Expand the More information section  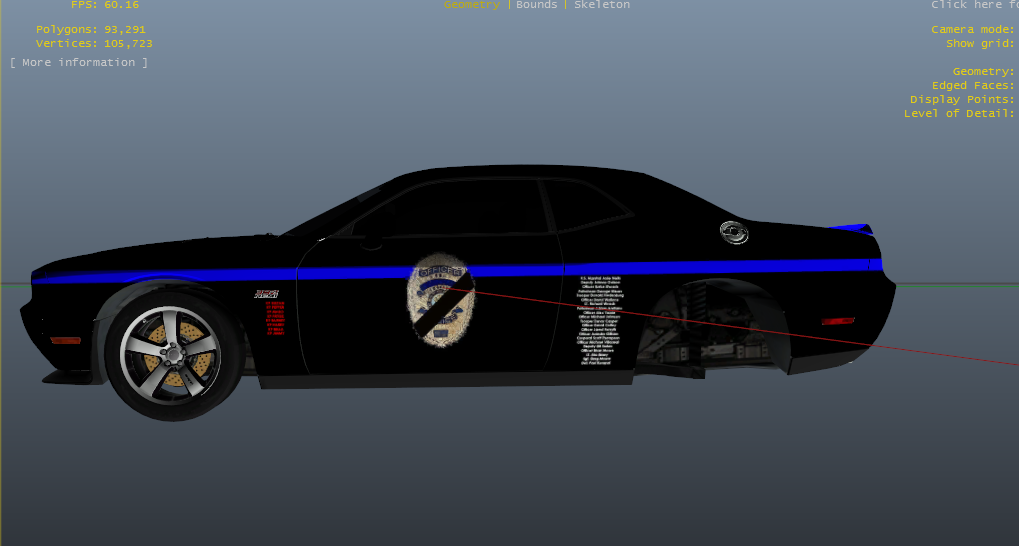point(79,63)
